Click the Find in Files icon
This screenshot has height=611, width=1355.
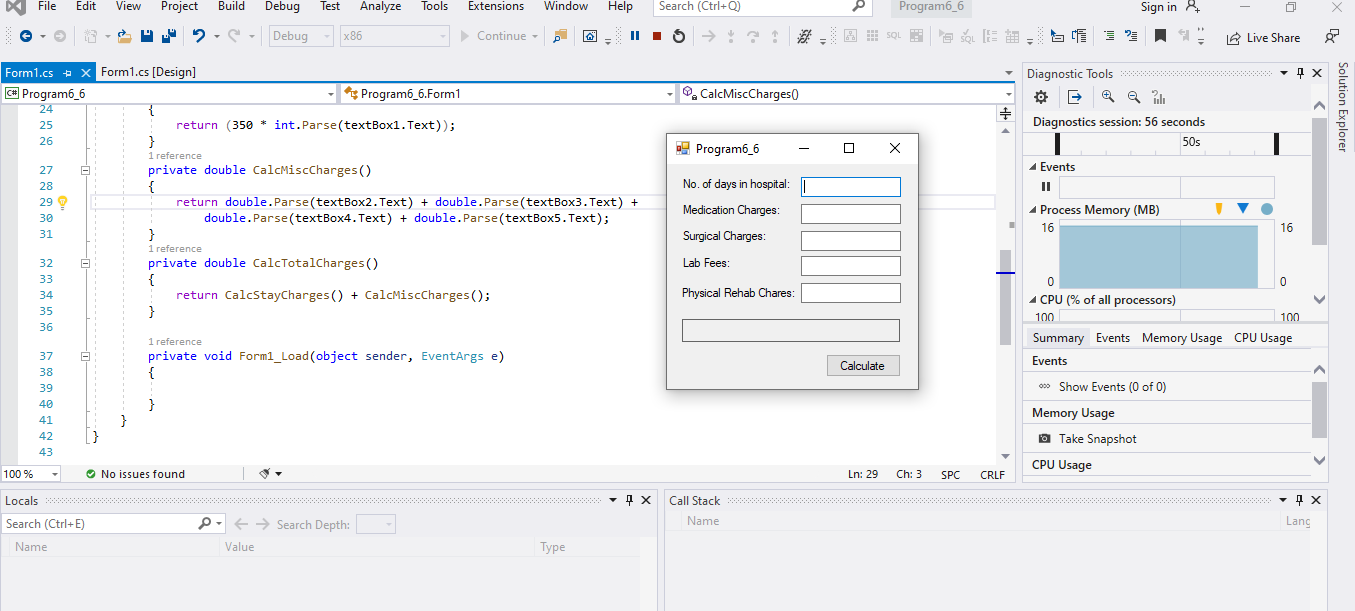tap(560, 36)
